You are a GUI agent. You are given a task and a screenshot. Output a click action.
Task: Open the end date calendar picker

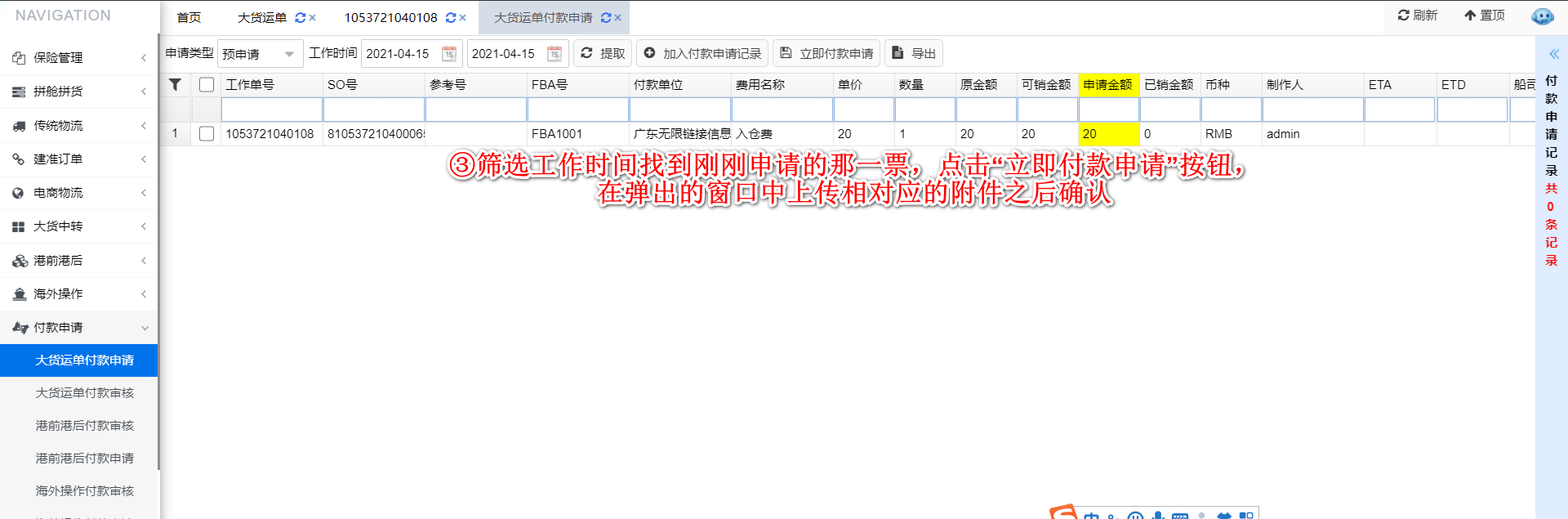pos(555,54)
